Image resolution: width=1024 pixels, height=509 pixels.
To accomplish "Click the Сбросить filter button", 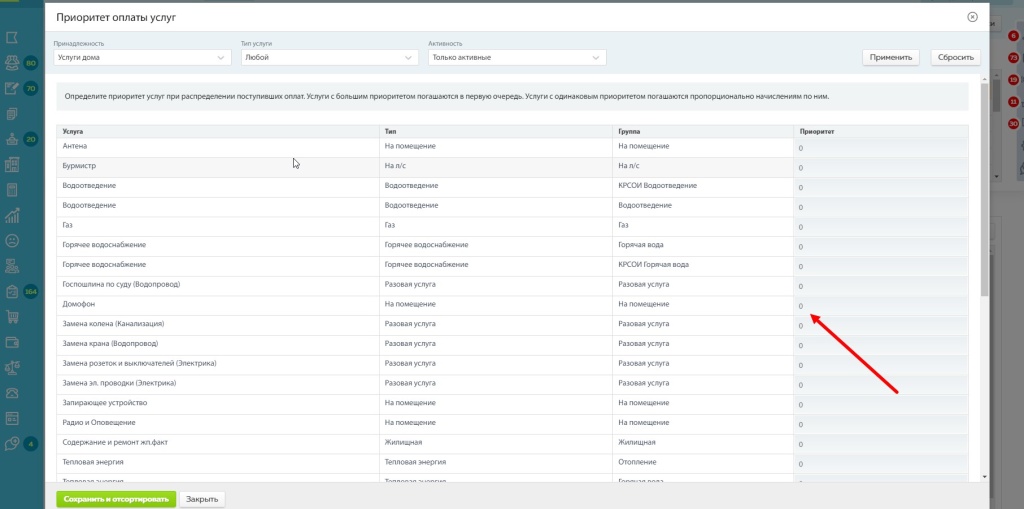I will pos(956,57).
